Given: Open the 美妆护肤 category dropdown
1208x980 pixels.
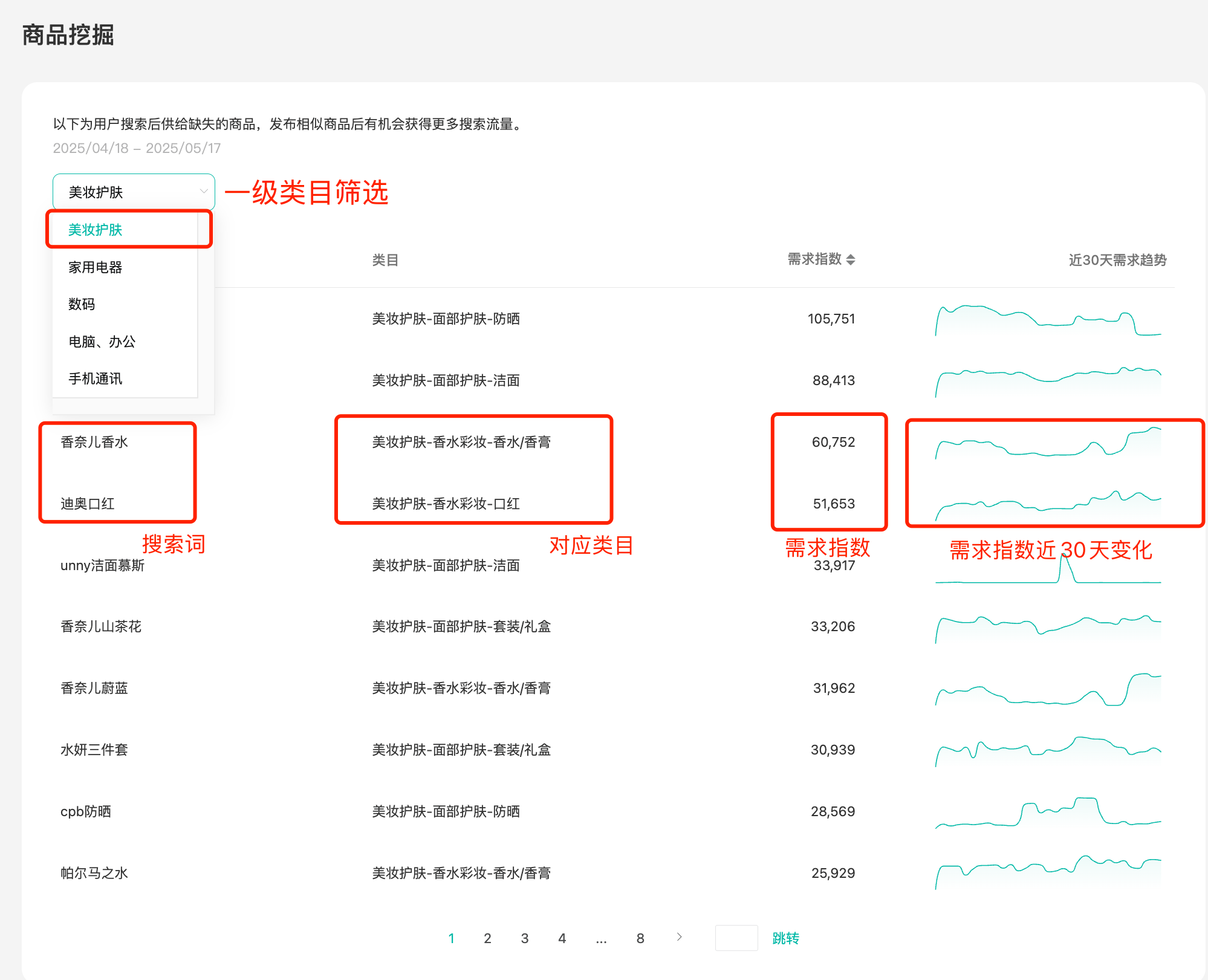Looking at the screenshot, I should [134, 192].
